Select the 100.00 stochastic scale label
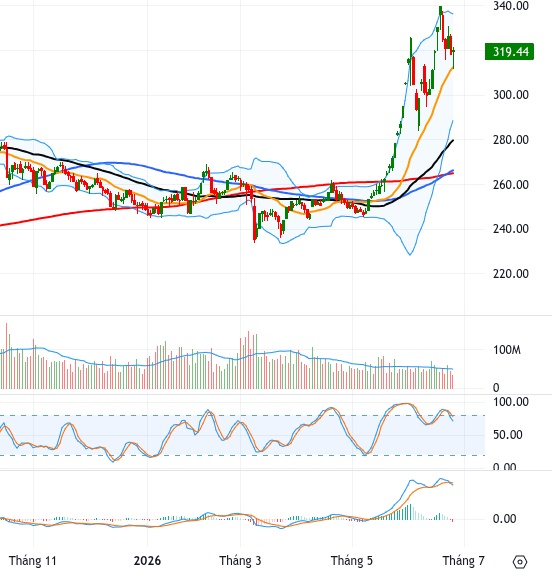This screenshot has width=552, height=571. [x=510, y=402]
